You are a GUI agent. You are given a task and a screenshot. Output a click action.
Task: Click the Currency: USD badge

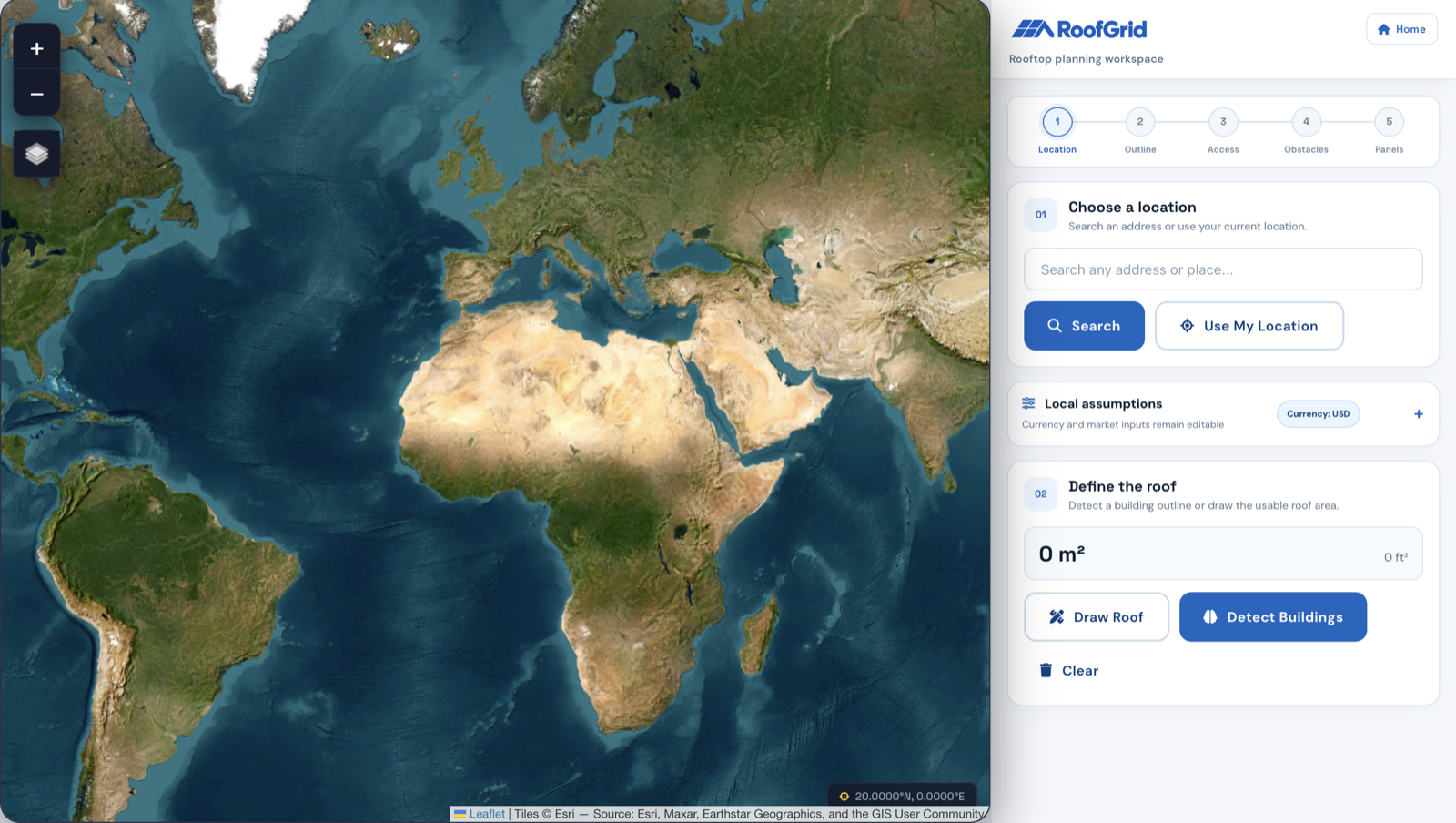pyautogui.click(x=1319, y=414)
